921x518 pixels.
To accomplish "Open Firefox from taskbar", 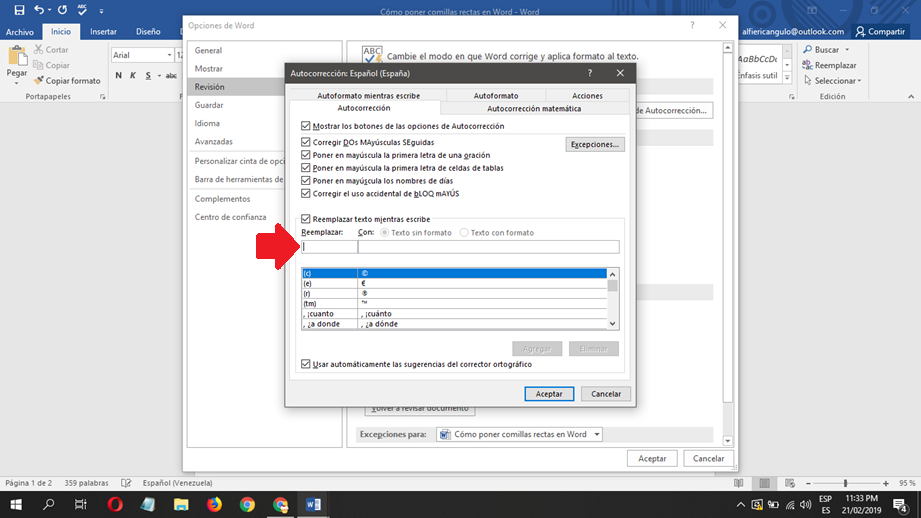I will [x=214, y=504].
